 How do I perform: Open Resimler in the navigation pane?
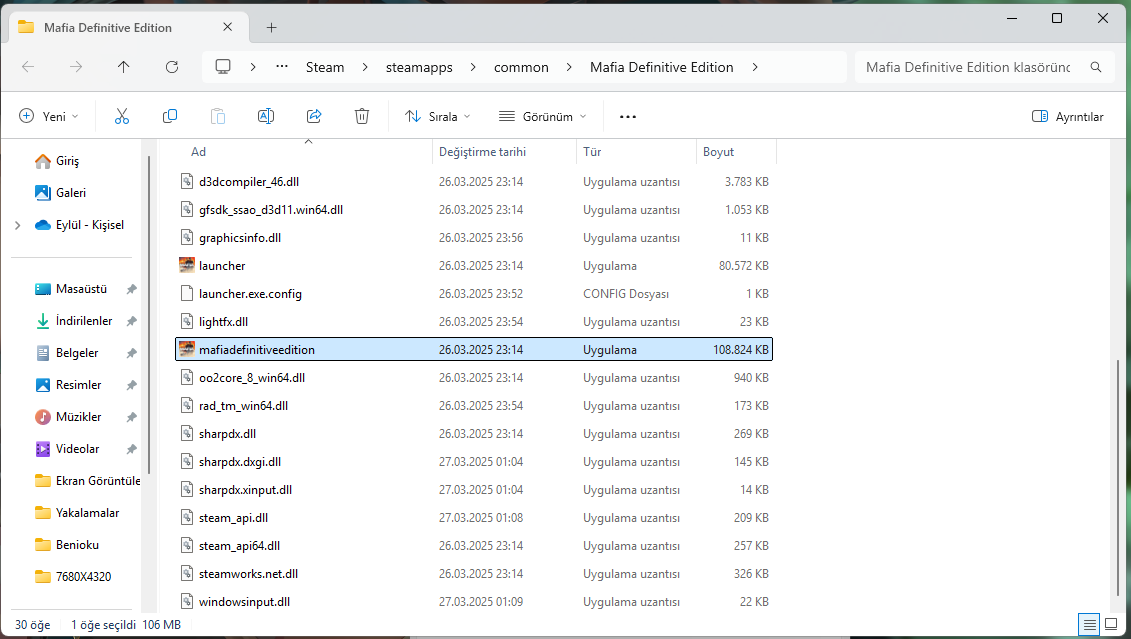(78, 384)
